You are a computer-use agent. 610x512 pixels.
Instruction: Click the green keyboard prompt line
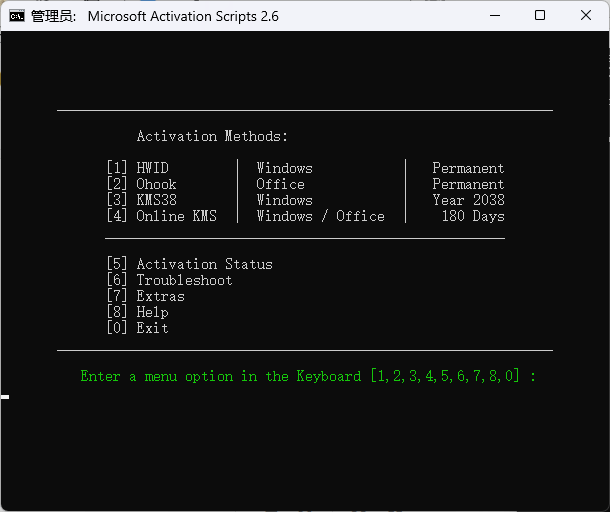coord(308,376)
